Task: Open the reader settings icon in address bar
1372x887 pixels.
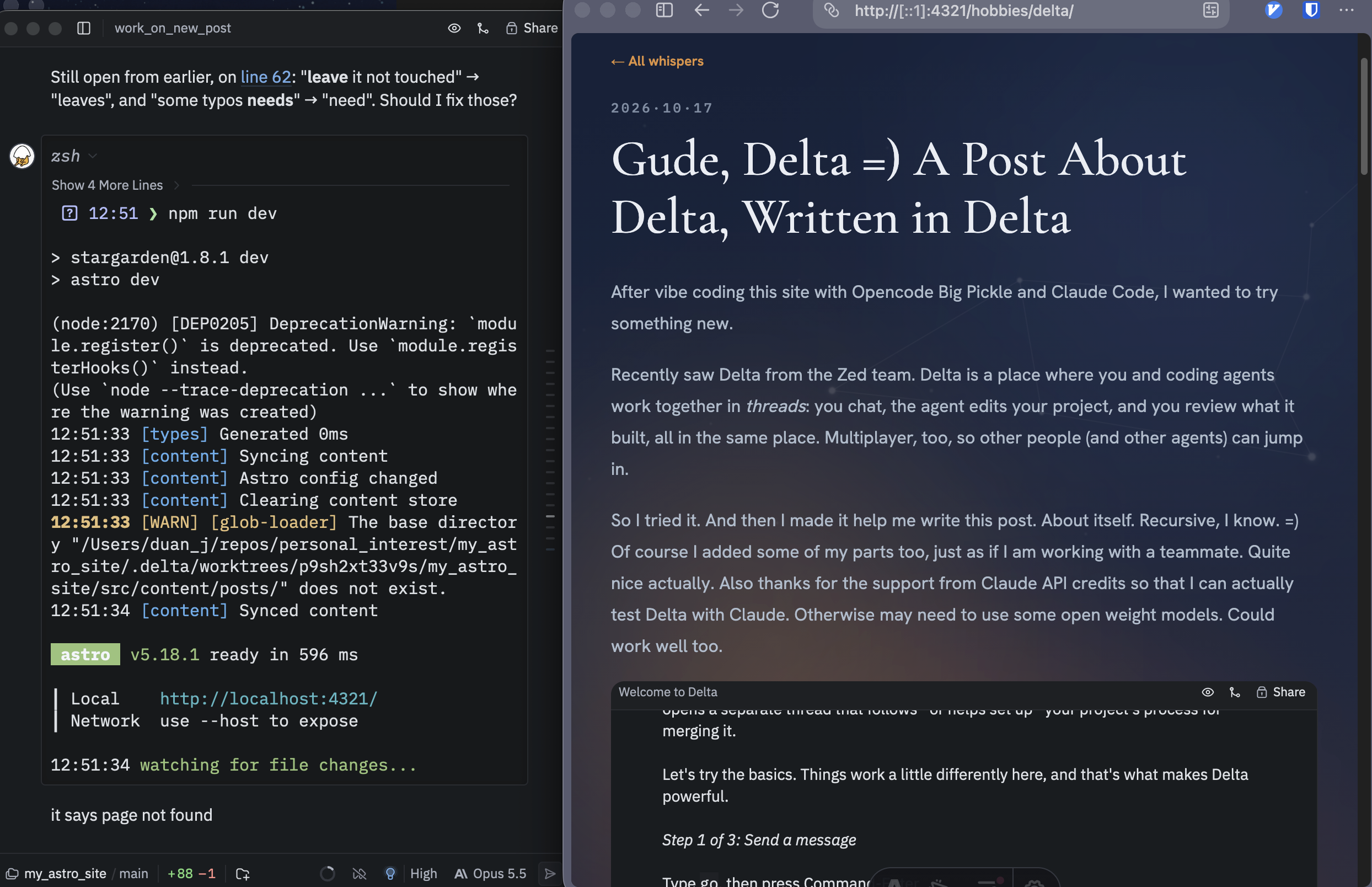Action: pyautogui.click(x=1211, y=10)
